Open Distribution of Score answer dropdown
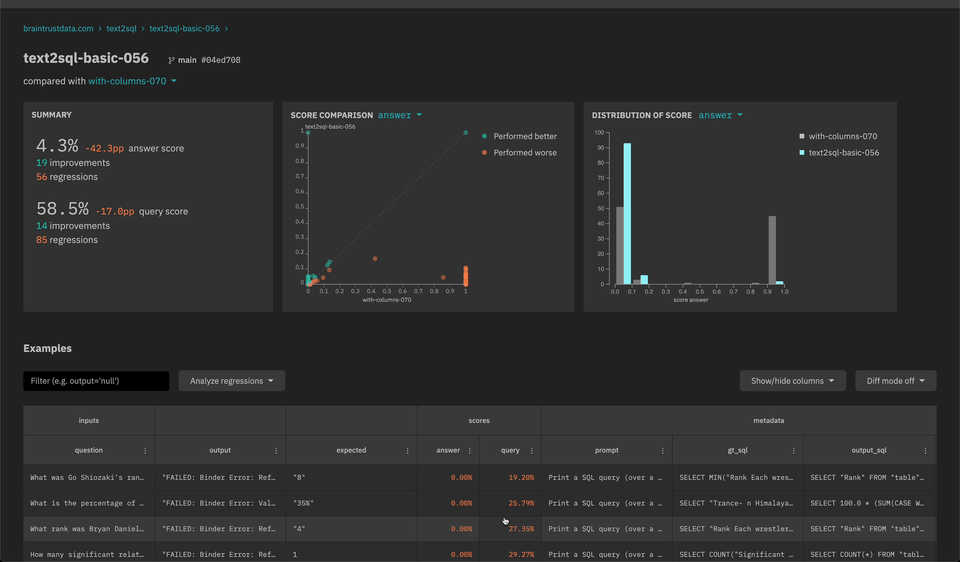960x562 pixels. (720, 115)
